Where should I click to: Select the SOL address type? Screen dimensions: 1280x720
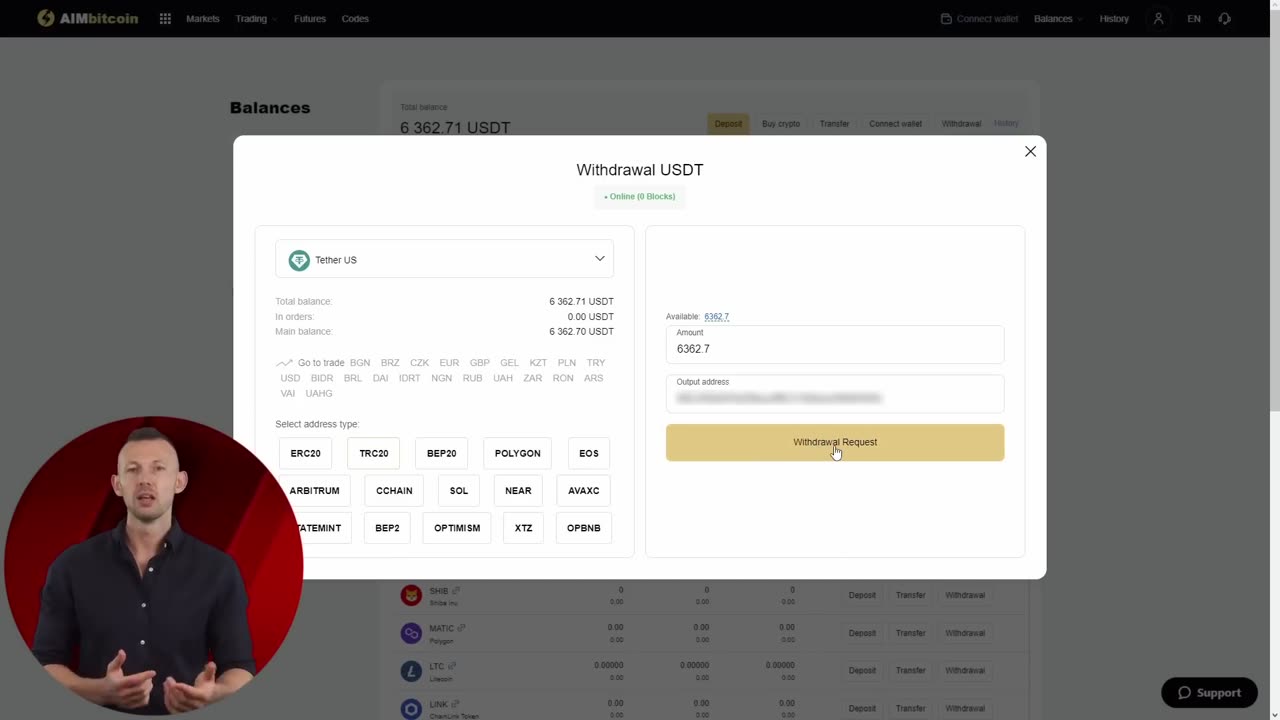(459, 490)
